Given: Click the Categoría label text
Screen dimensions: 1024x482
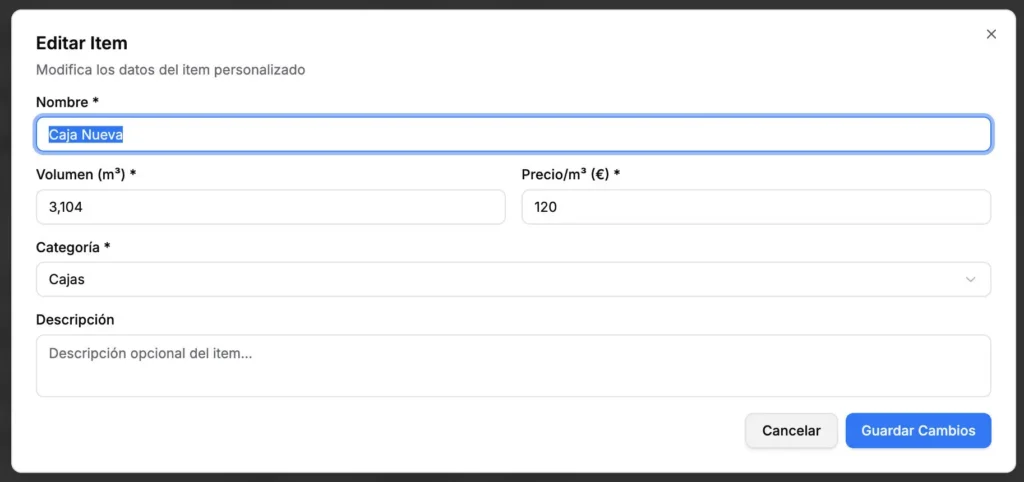Looking at the screenshot, I should tap(72, 246).
